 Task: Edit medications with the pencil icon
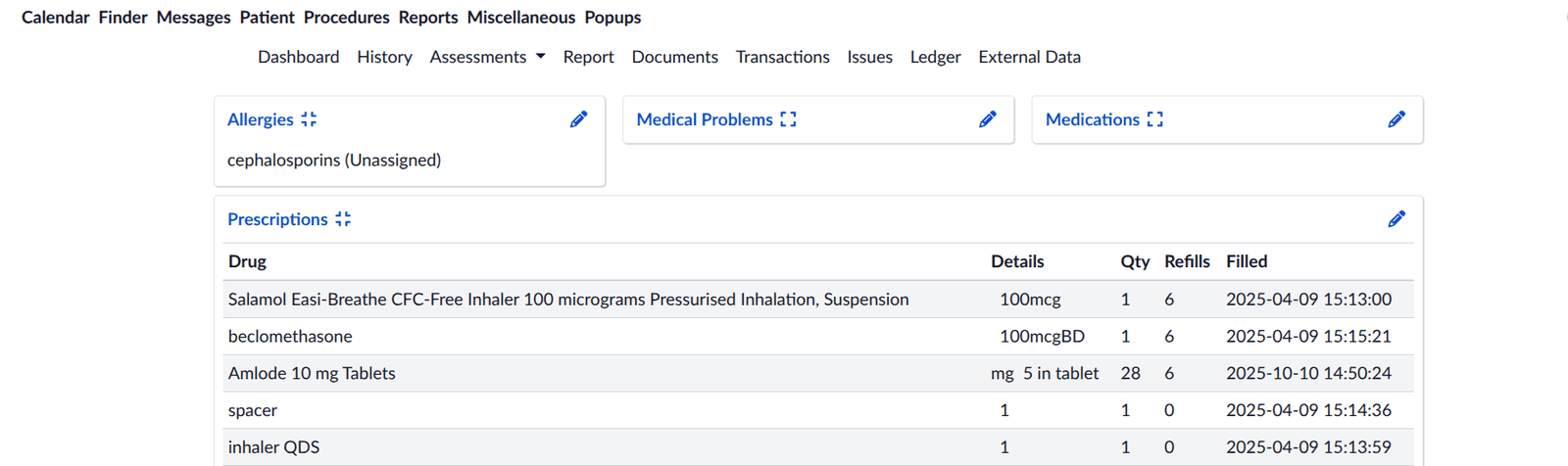[1396, 119]
